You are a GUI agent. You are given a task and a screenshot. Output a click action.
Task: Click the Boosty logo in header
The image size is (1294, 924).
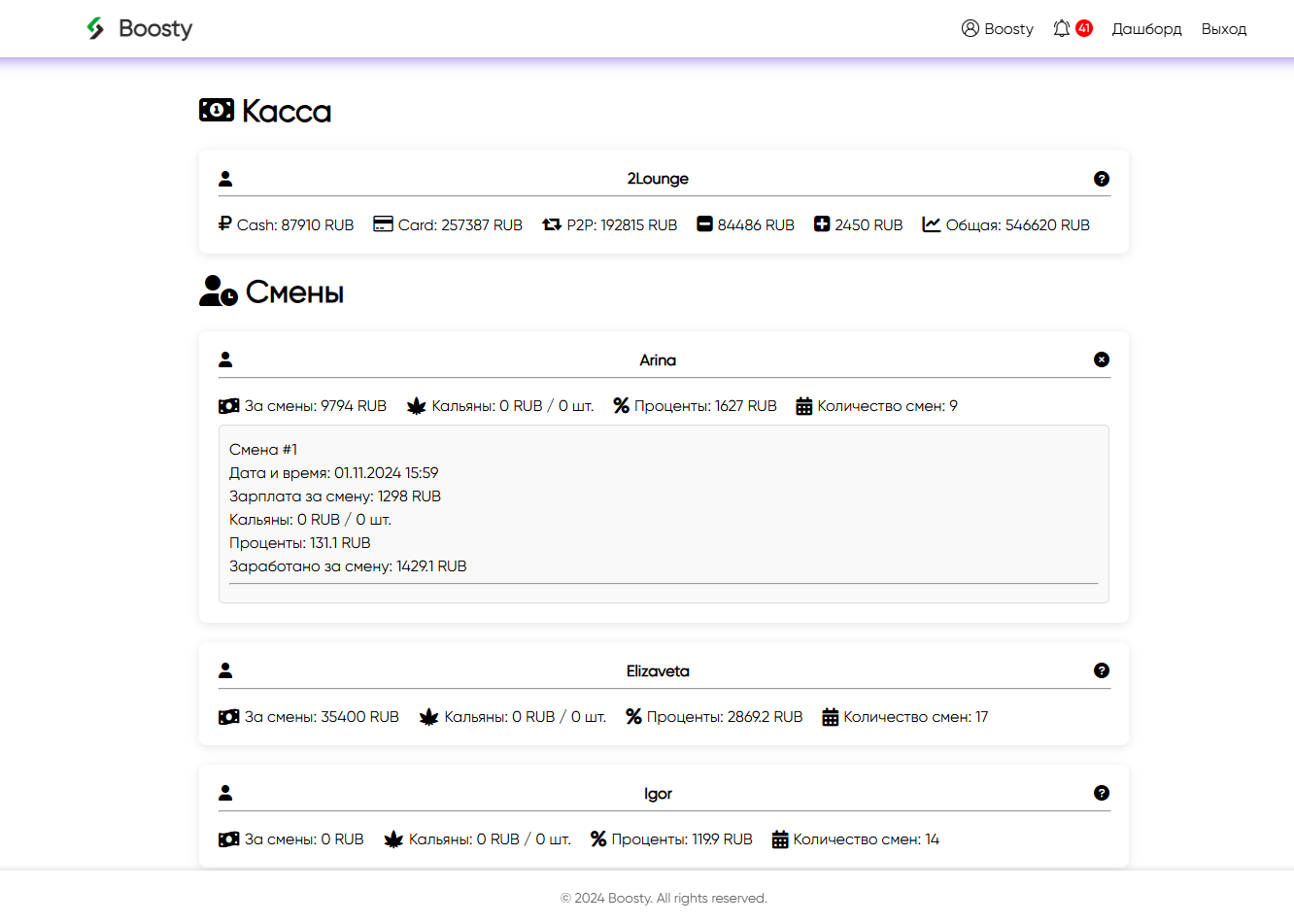(139, 28)
